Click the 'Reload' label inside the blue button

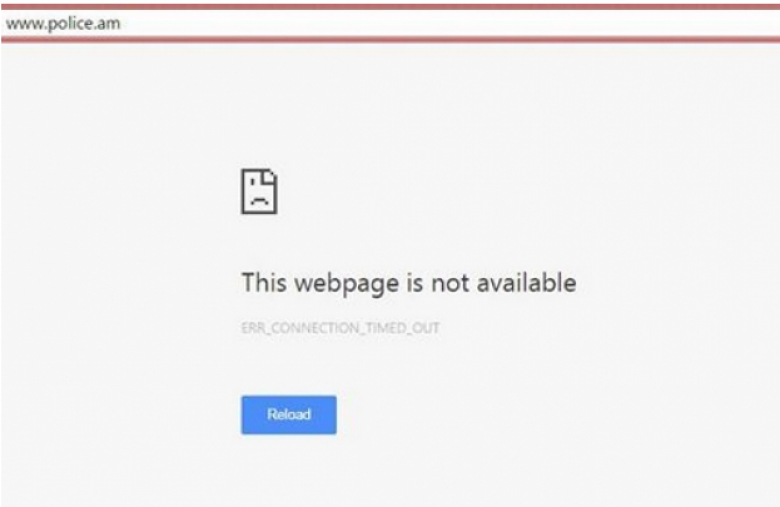tap(289, 414)
